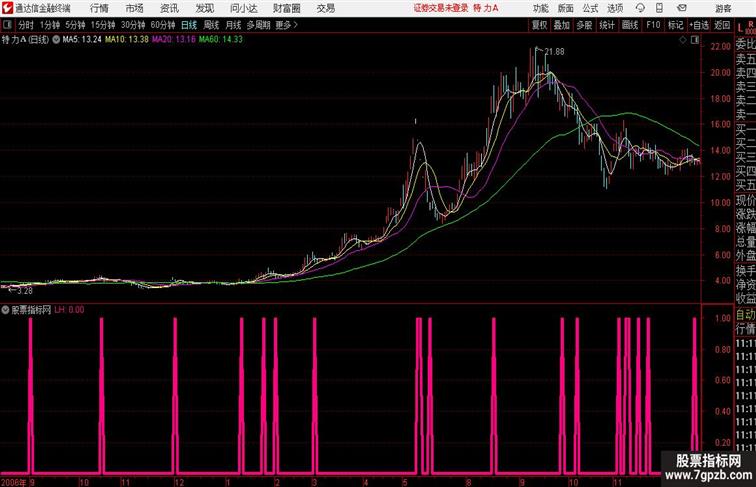Click the red 特力A stock name in title bar

click(486, 8)
